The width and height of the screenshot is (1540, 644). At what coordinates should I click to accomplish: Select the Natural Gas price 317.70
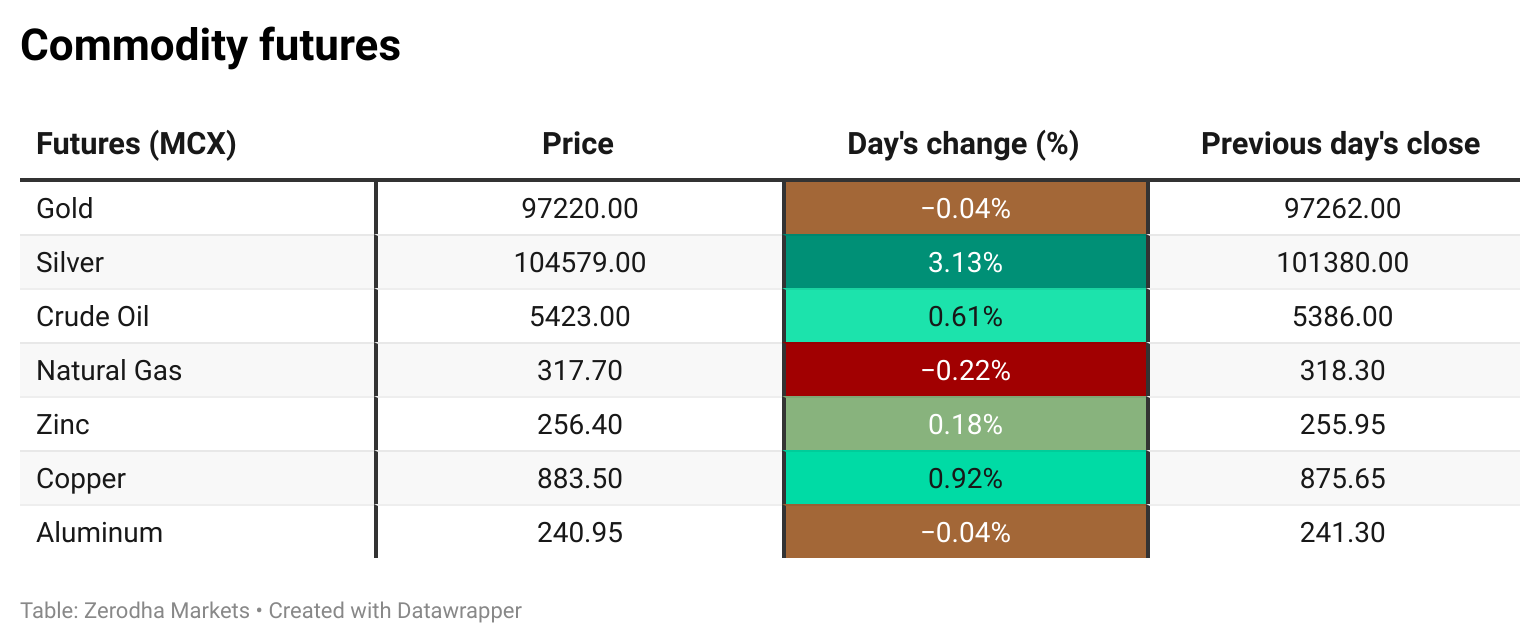[580, 371]
